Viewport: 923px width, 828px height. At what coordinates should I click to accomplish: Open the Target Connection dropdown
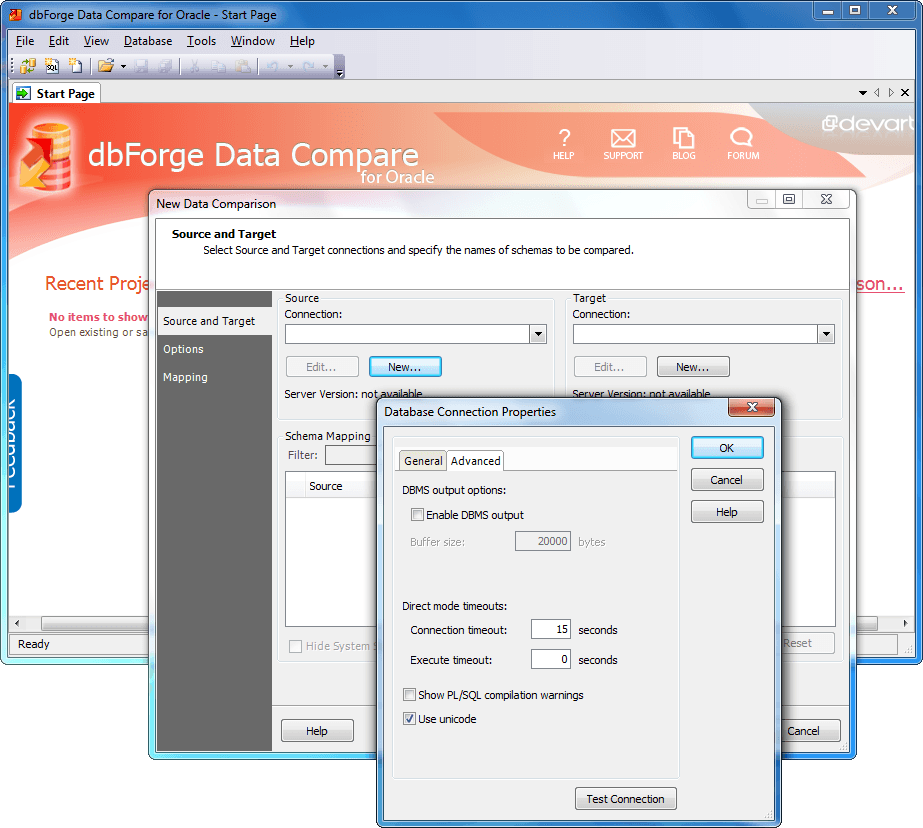(826, 334)
